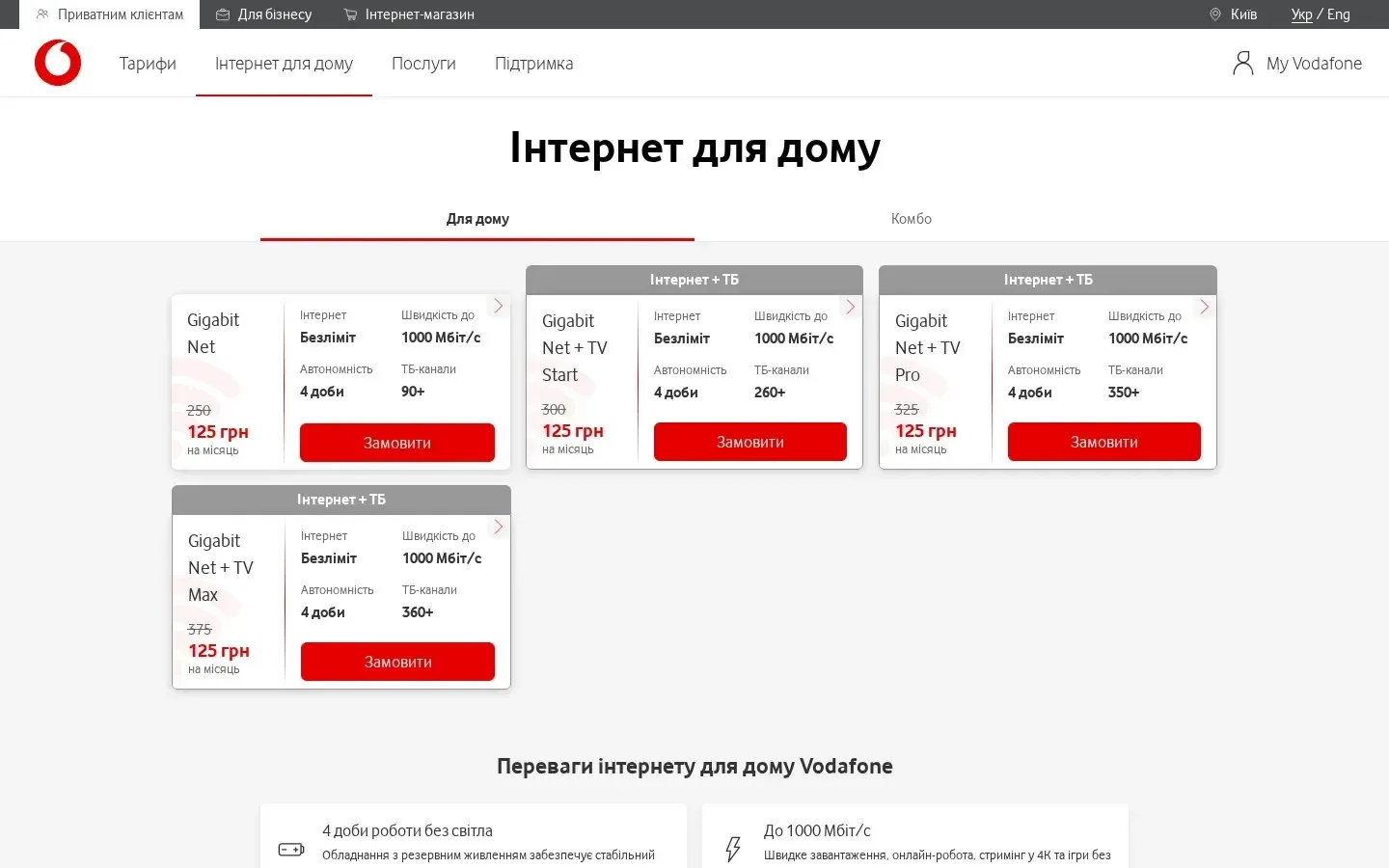1389x868 pixels.
Task: Expand the Gigabit Net + TV Pro chevron
Action: point(1205,307)
